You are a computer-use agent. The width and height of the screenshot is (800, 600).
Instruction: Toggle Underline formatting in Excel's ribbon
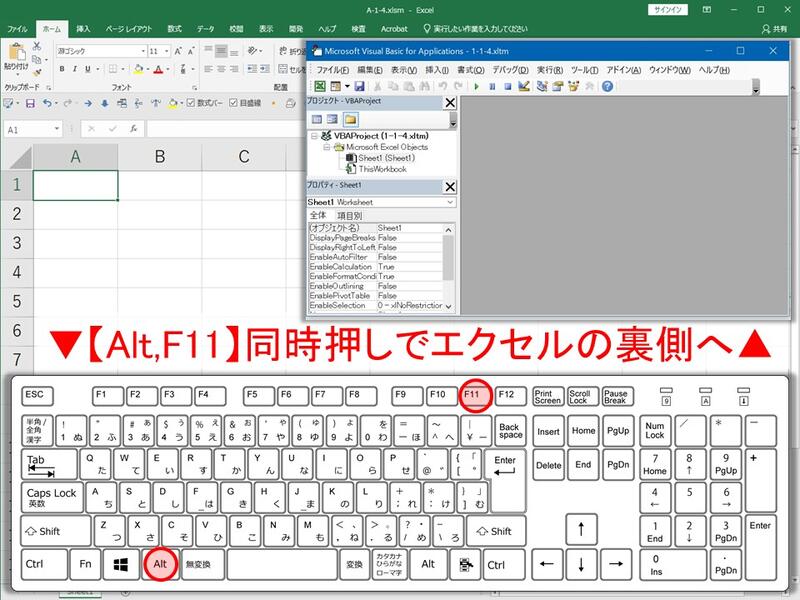click(87, 69)
